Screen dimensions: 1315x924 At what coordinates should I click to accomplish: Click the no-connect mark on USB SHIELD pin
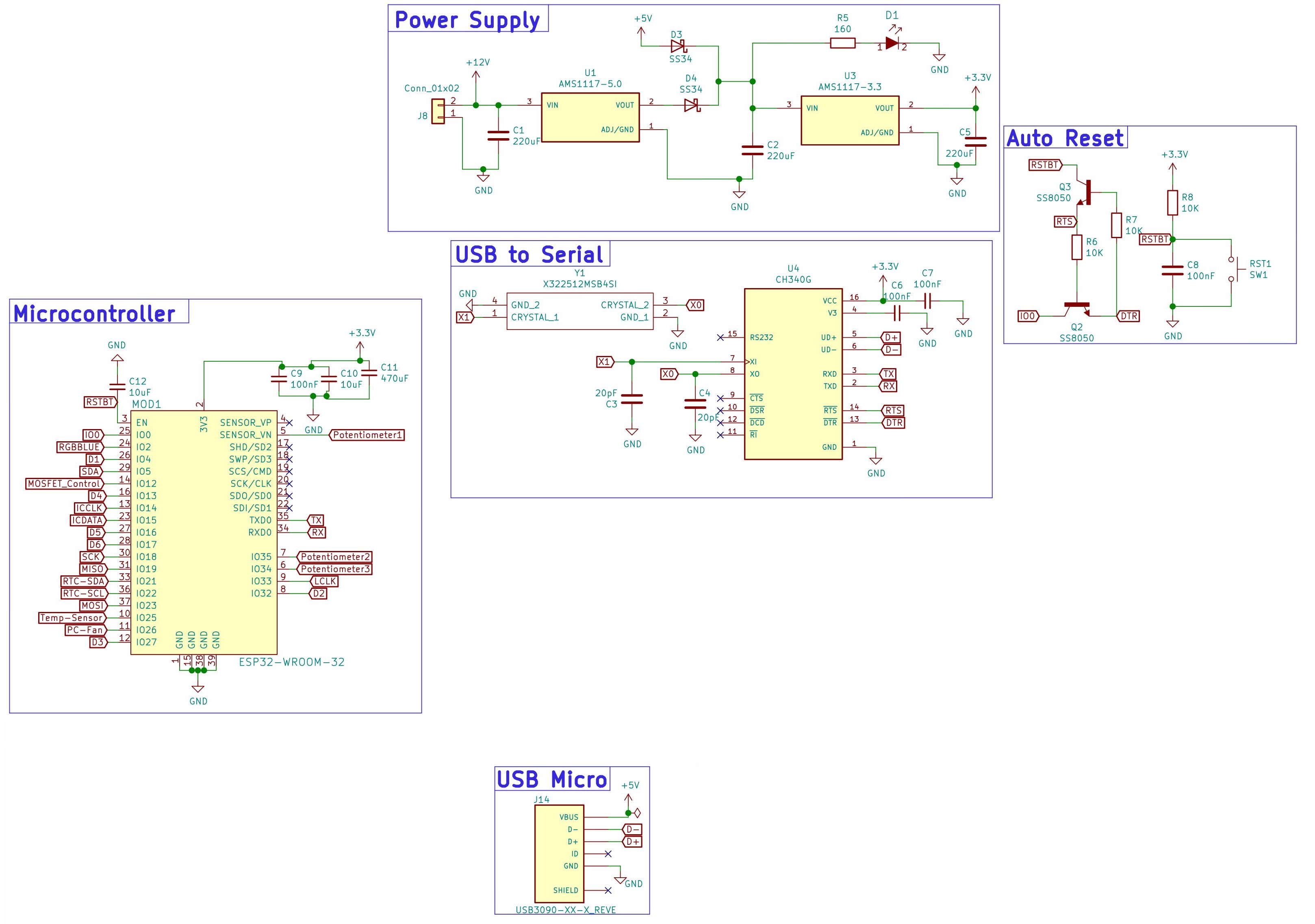pos(608,890)
